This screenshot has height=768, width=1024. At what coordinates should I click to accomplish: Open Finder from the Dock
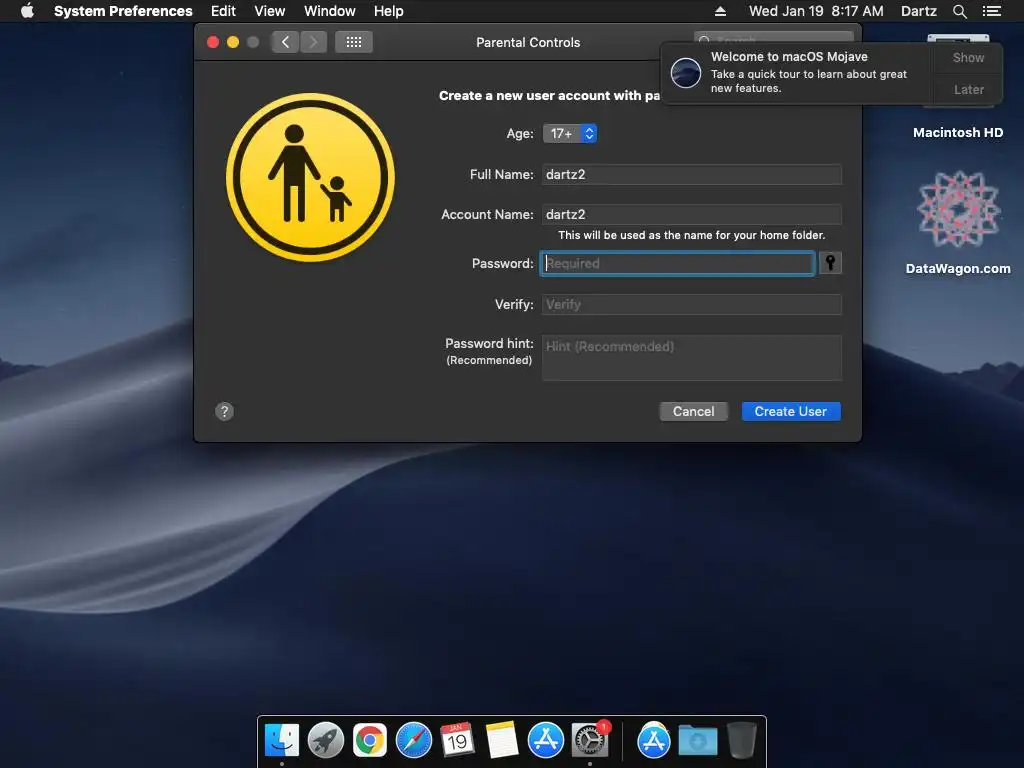281,741
